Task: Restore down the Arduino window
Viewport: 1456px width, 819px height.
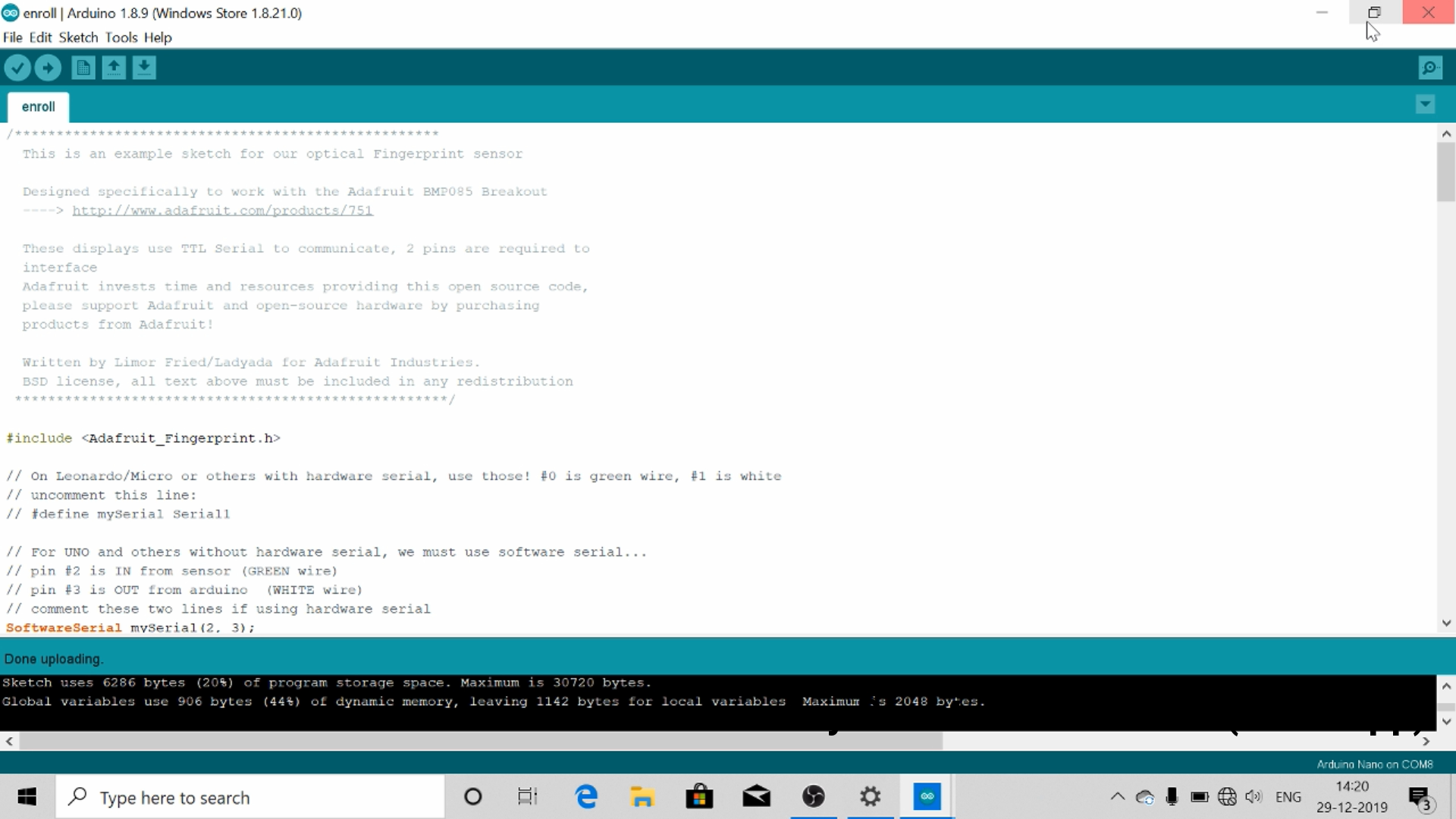Action: point(1375,12)
